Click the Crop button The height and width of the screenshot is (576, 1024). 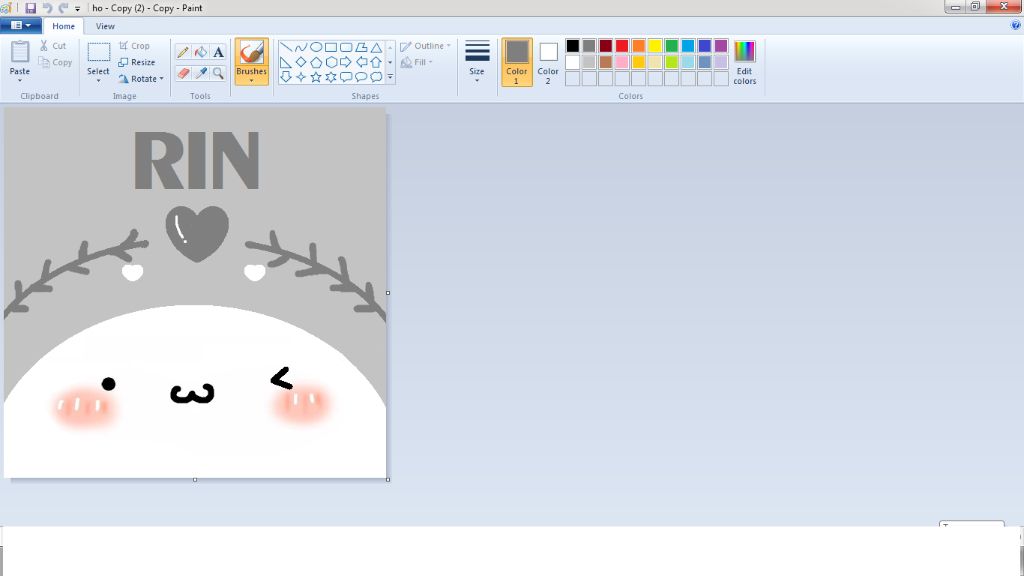click(134, 46)
